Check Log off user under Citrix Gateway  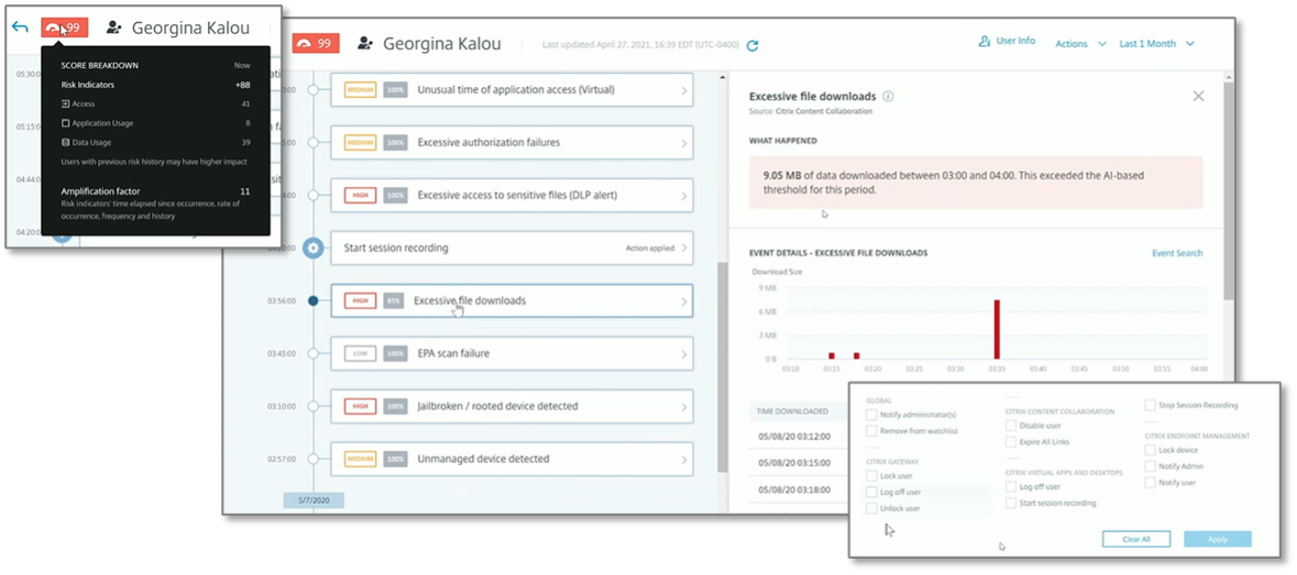(872, 492)
